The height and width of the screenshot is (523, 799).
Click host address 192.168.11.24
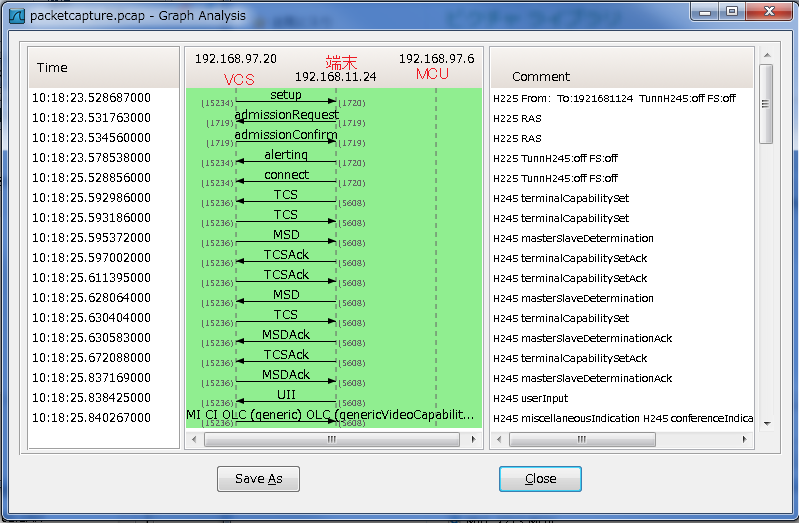335,77
